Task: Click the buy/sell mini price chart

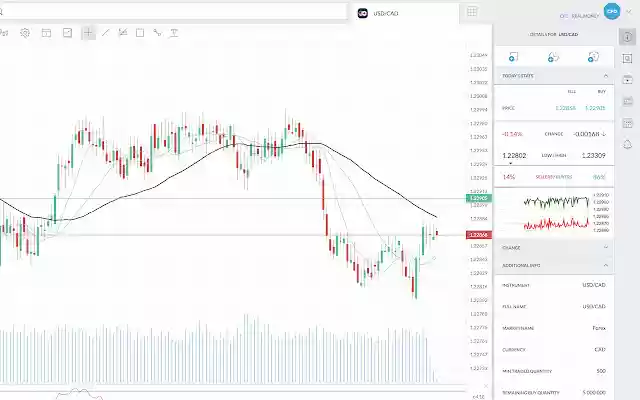Action: pyautogui.click(x=554, y=212)
